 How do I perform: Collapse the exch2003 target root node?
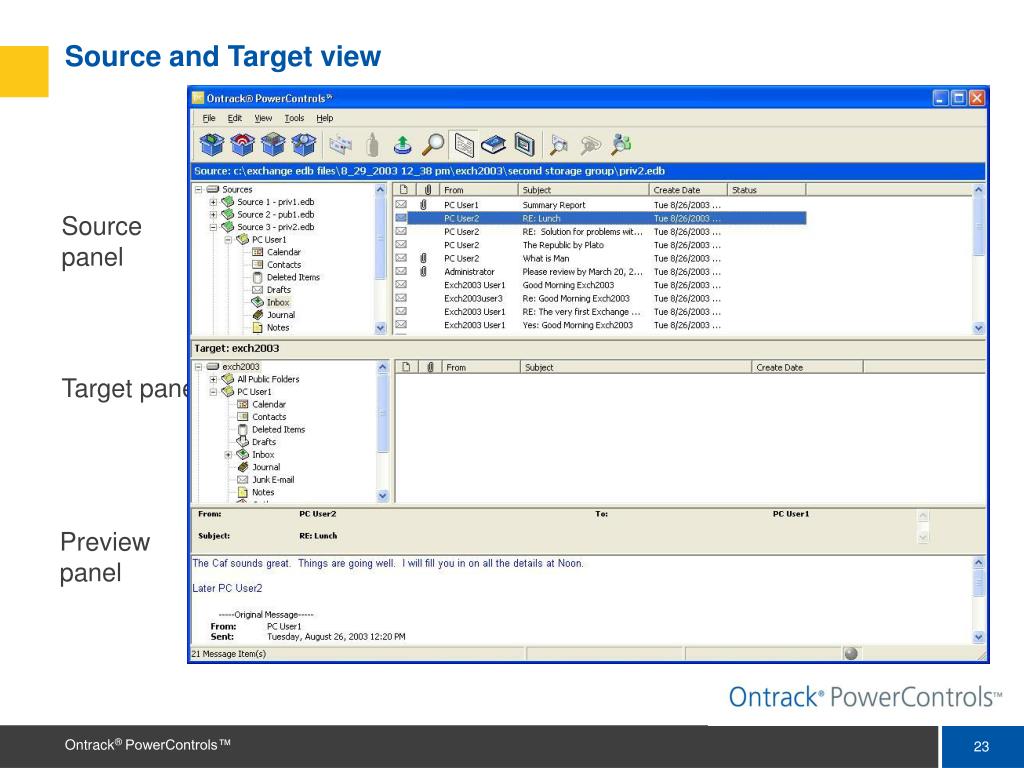coord(199,366)
